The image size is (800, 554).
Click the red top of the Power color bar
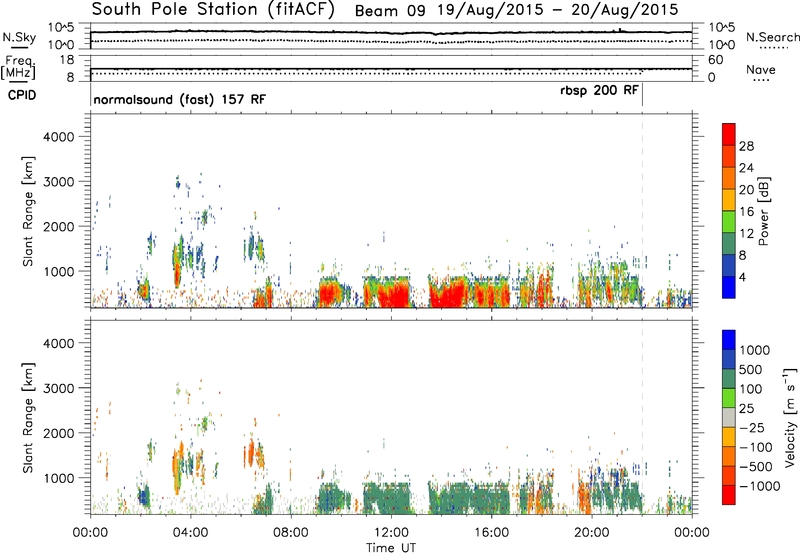(x=729, y=134)
